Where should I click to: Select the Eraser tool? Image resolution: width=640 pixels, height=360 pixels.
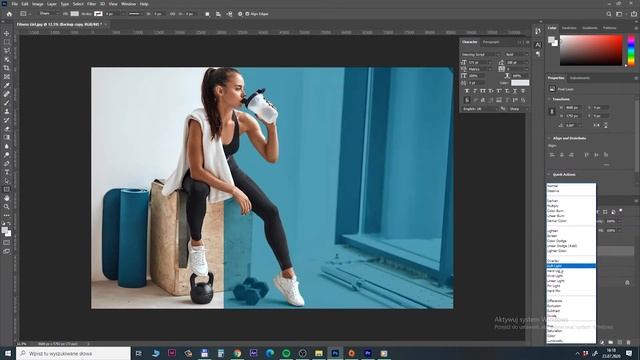tap(7, 129)
